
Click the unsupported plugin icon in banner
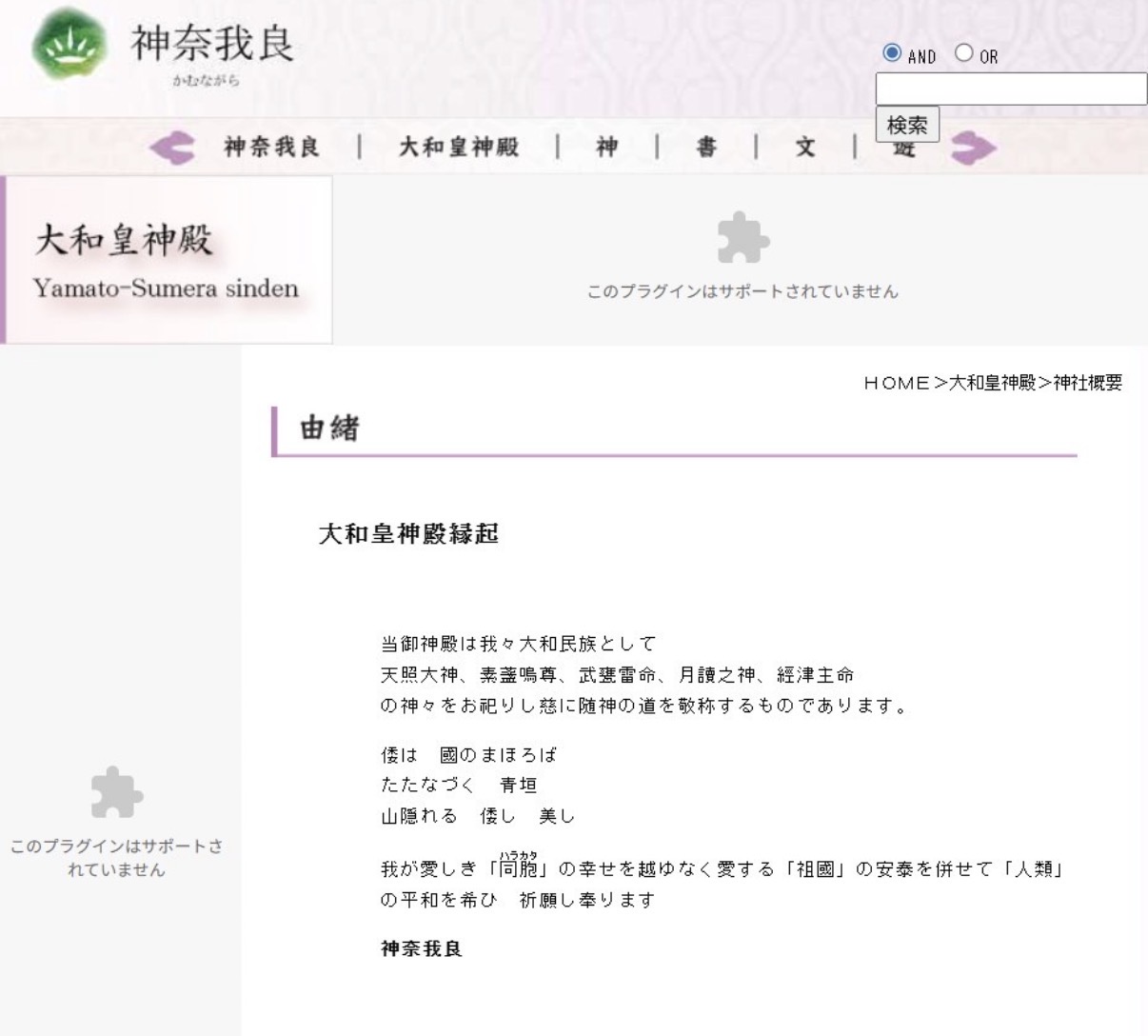(x=742, y=238)
